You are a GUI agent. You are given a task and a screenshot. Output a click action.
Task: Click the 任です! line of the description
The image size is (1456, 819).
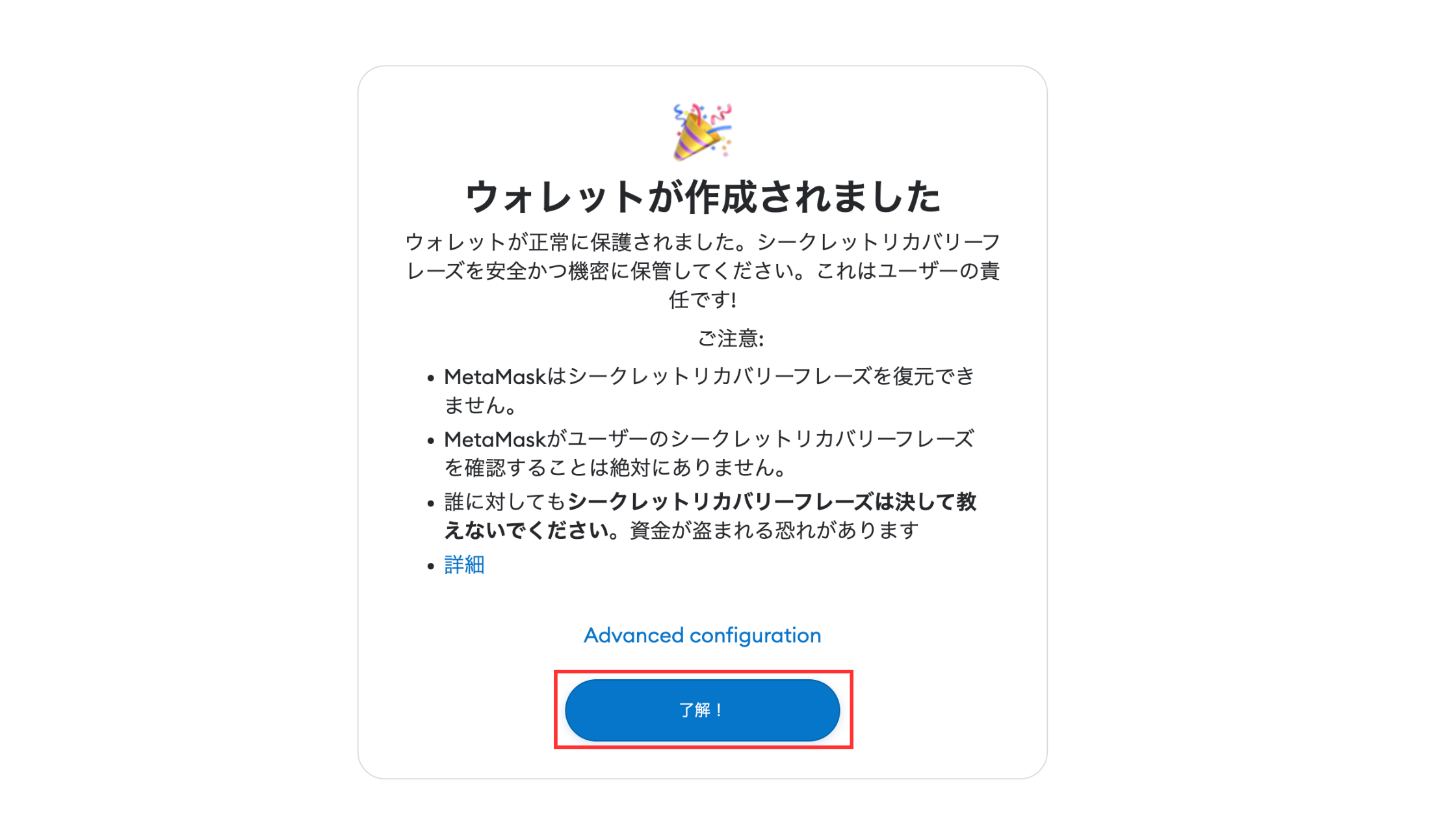(x=703, y=300)
